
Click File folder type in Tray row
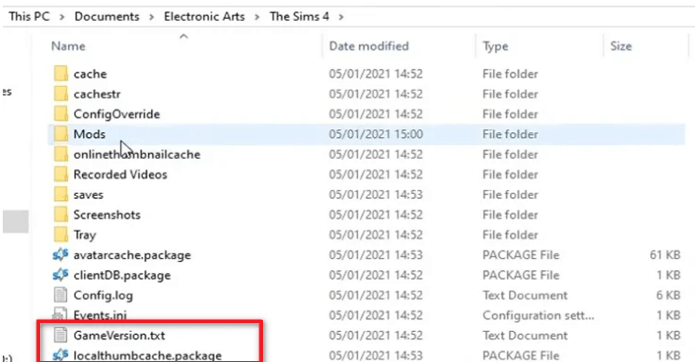(510, 234)
